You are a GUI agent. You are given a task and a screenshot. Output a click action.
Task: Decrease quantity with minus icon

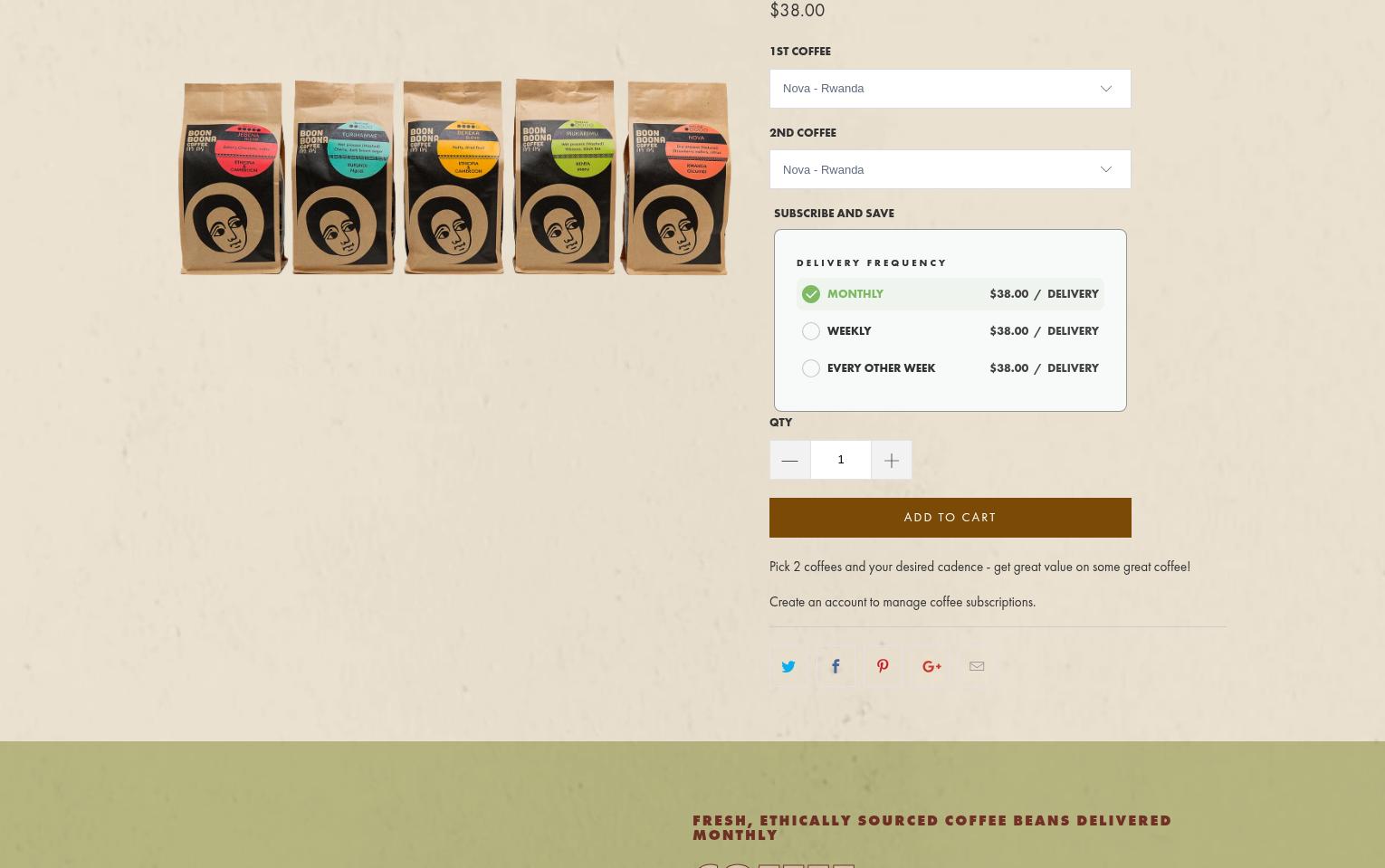(789, 460)
